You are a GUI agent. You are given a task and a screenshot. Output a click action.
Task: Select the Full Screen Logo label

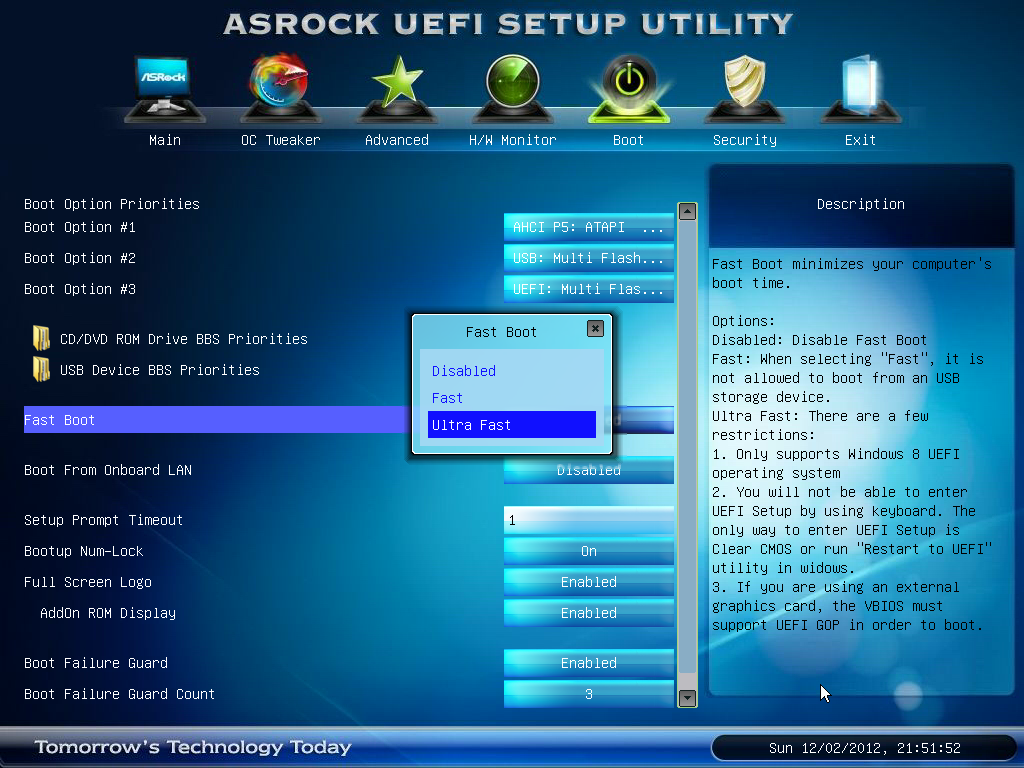coord(88,582)
